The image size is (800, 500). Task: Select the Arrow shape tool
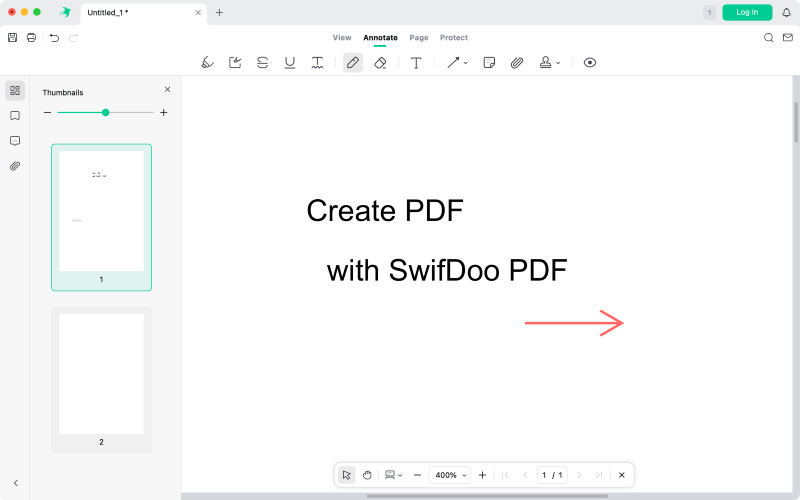(453, 62)
